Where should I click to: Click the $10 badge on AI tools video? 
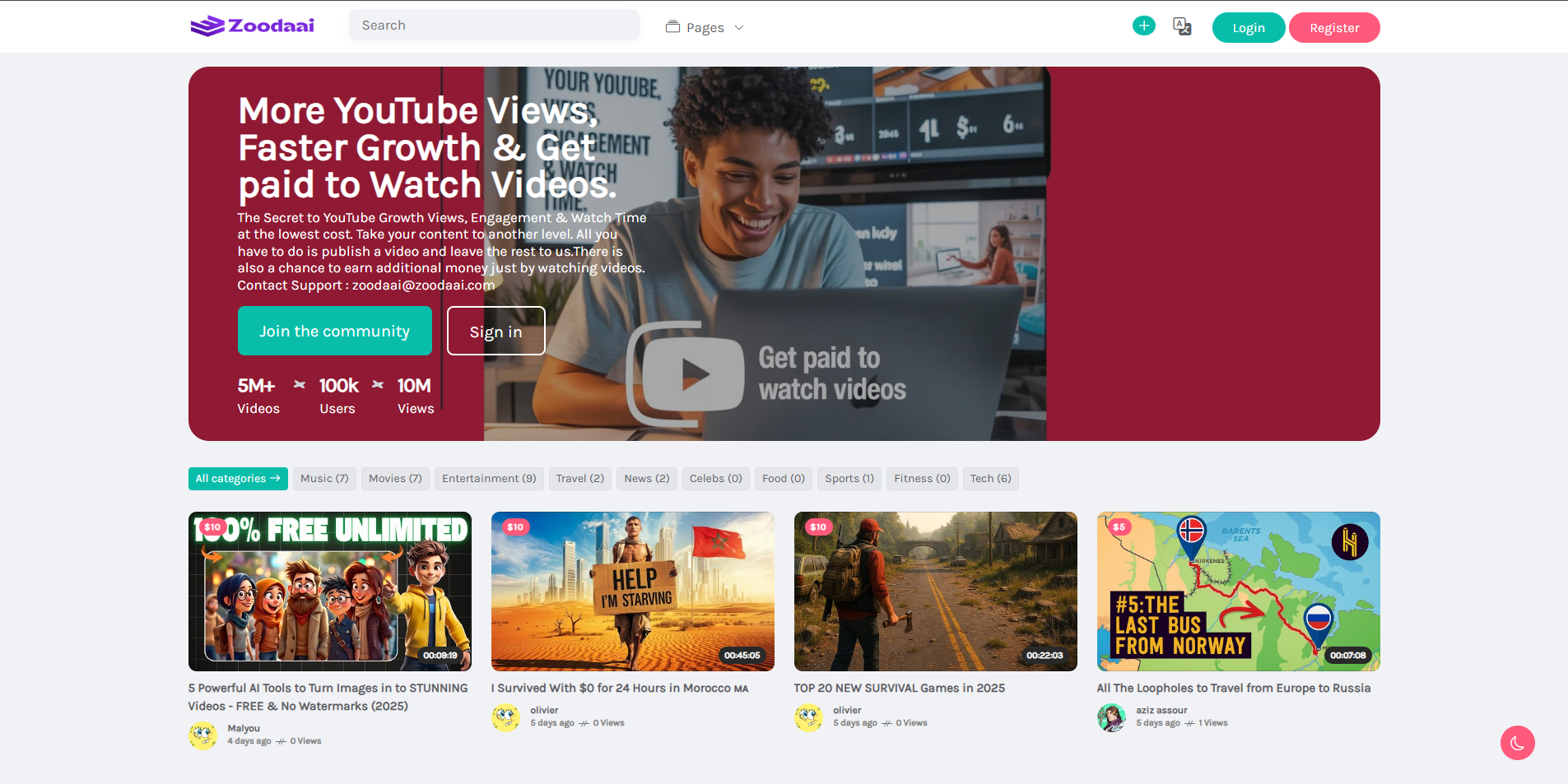pyautogui.click(x=212, y=527)
